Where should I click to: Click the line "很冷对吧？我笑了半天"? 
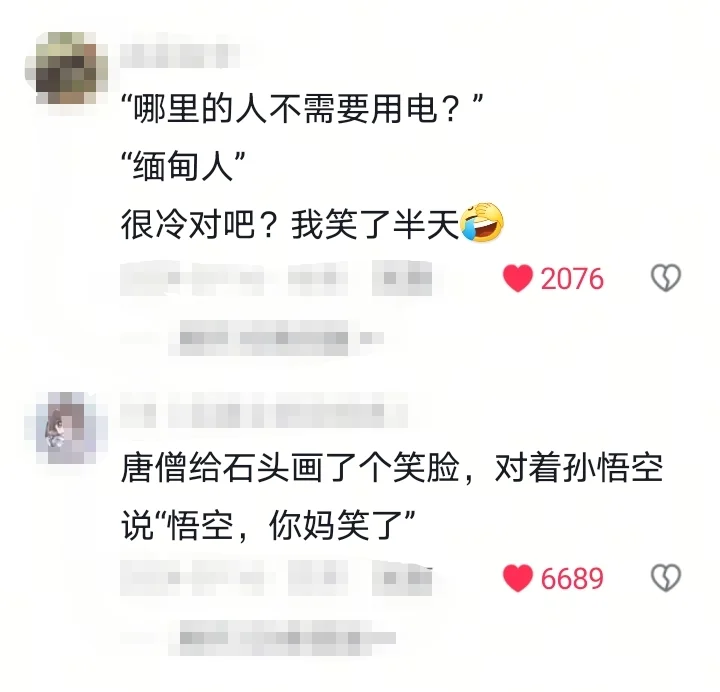(290, 224)
